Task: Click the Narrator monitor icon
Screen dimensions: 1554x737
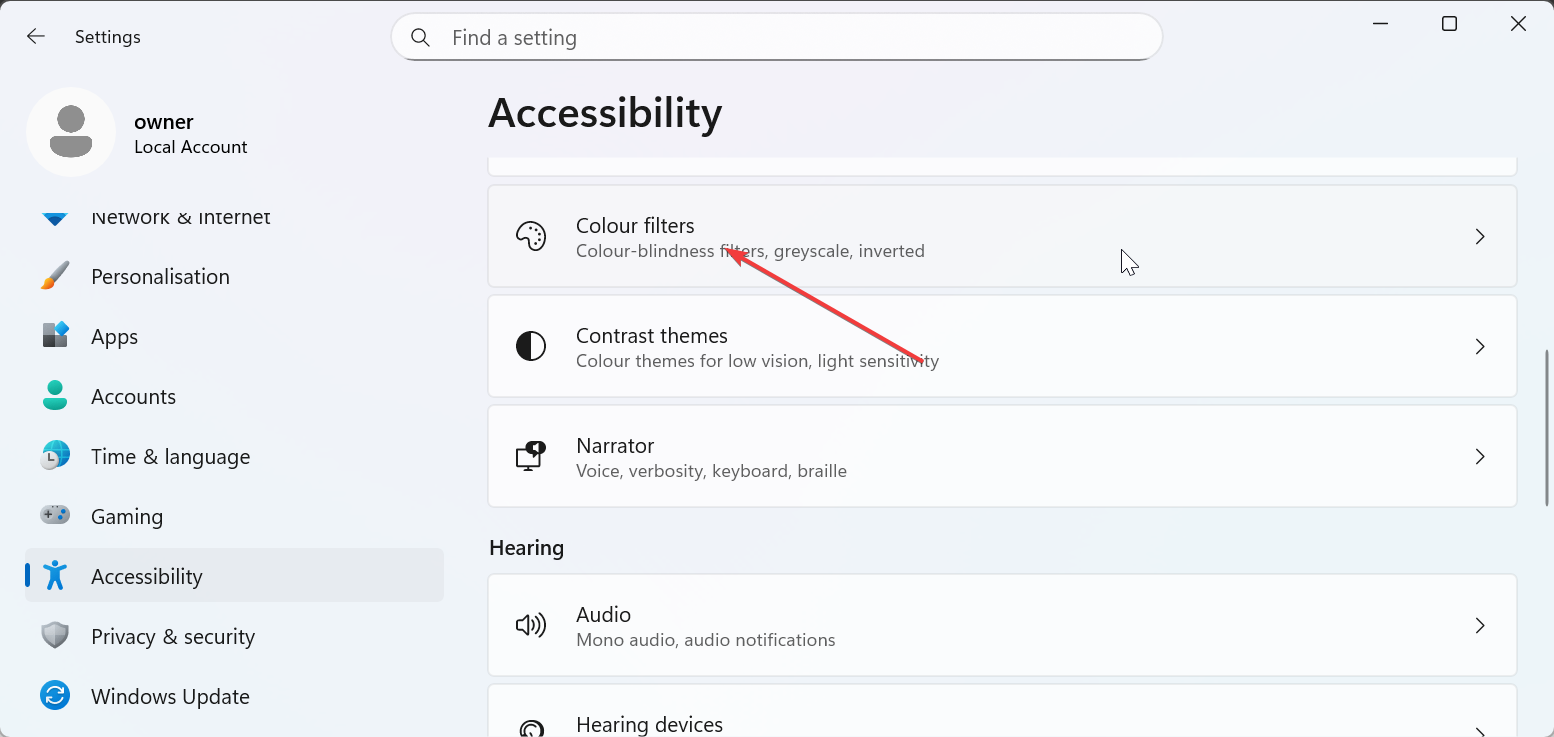Action: 531,456
